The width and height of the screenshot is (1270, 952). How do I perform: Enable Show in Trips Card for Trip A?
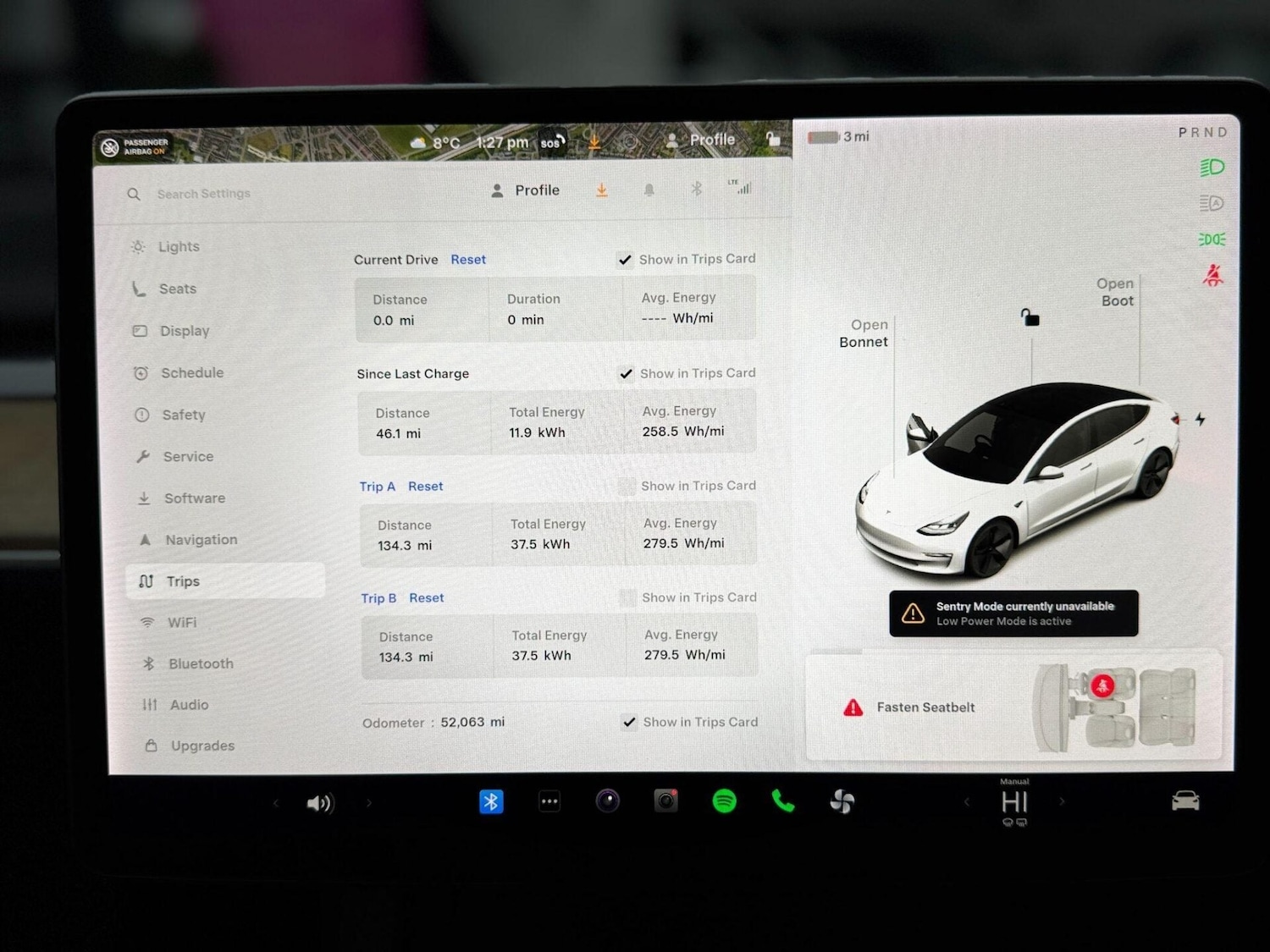pos(627,486)
